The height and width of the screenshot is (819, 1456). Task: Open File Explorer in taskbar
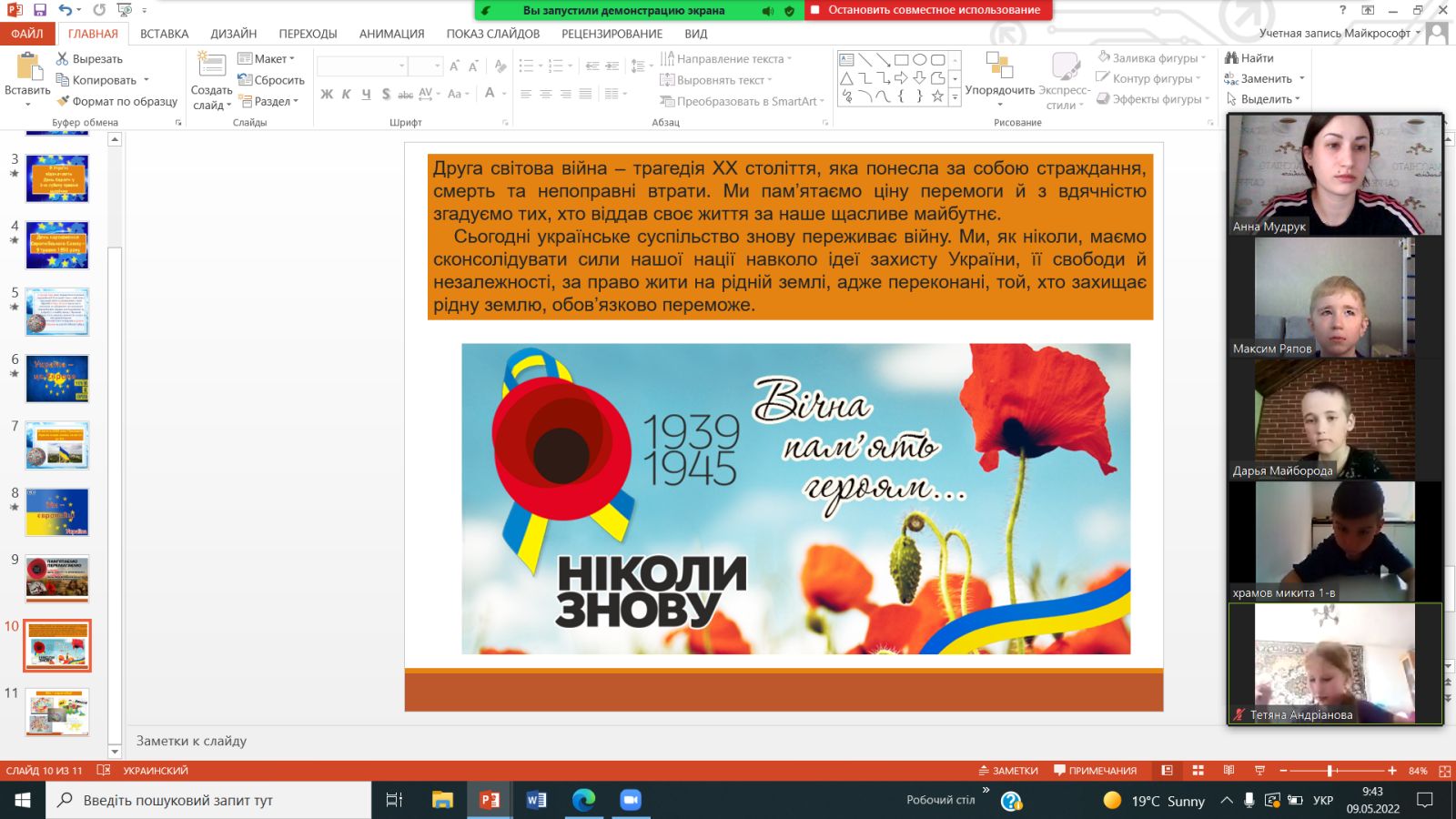442,800
